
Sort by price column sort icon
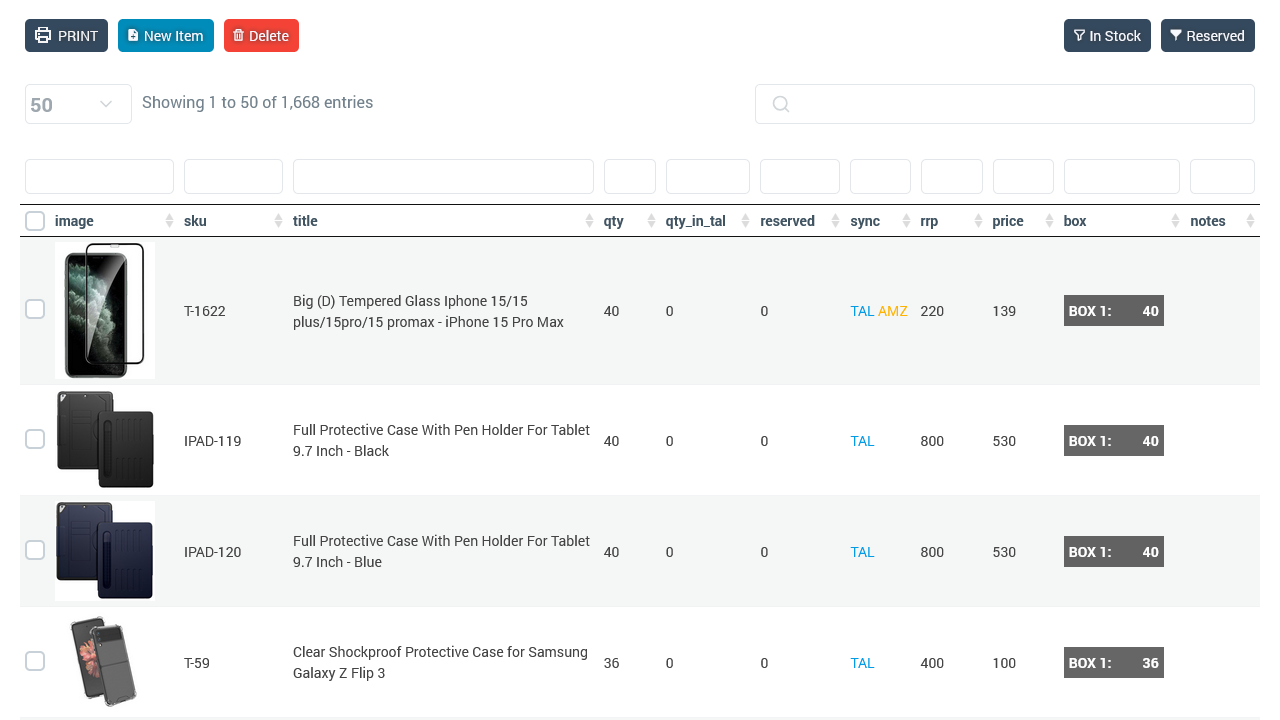[x=1049, y=221]
